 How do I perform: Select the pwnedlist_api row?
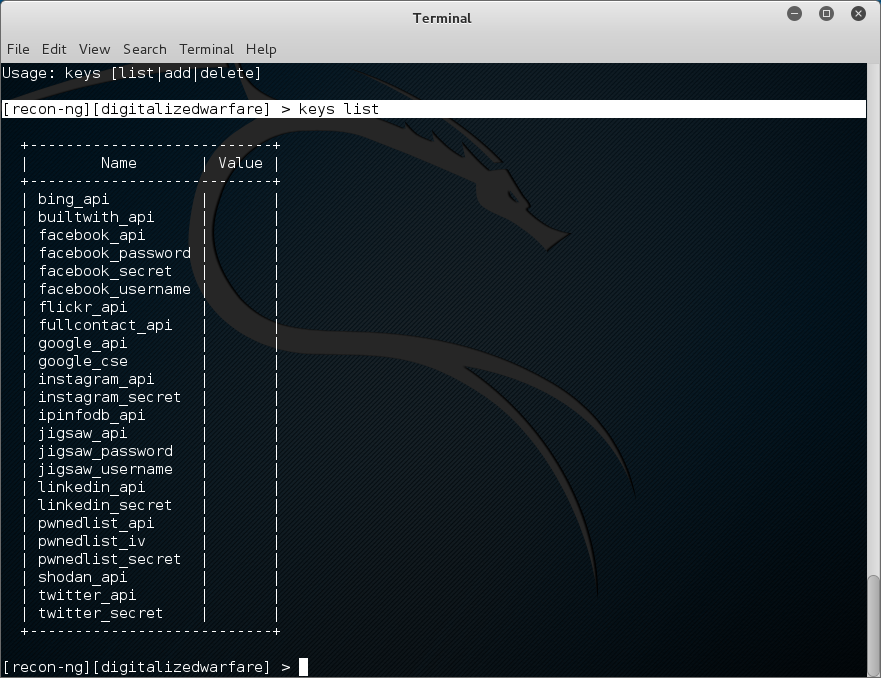[x=150, y=522]
